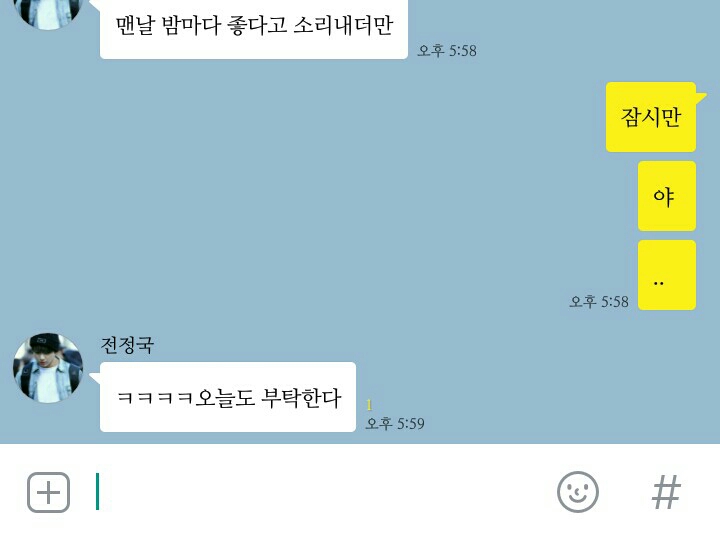Tap the yellow 잠시만 message bubble
The image size is (720, 540).
pos(651,117)
